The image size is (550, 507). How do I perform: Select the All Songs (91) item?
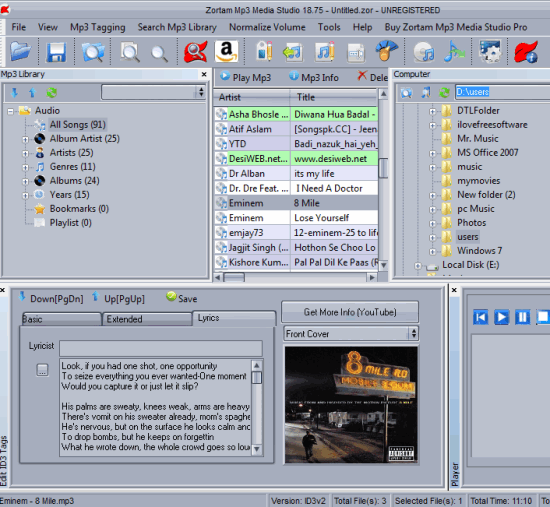tap(78, 125)
